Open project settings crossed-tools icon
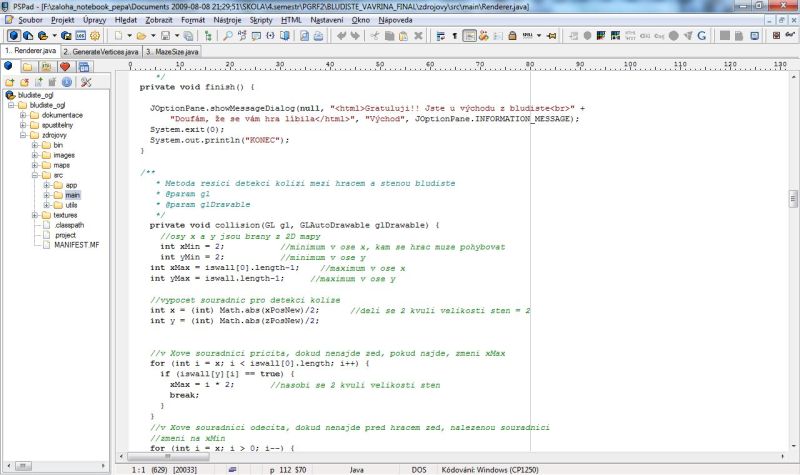Screen dimensions: 800x475 click(86, 82)
